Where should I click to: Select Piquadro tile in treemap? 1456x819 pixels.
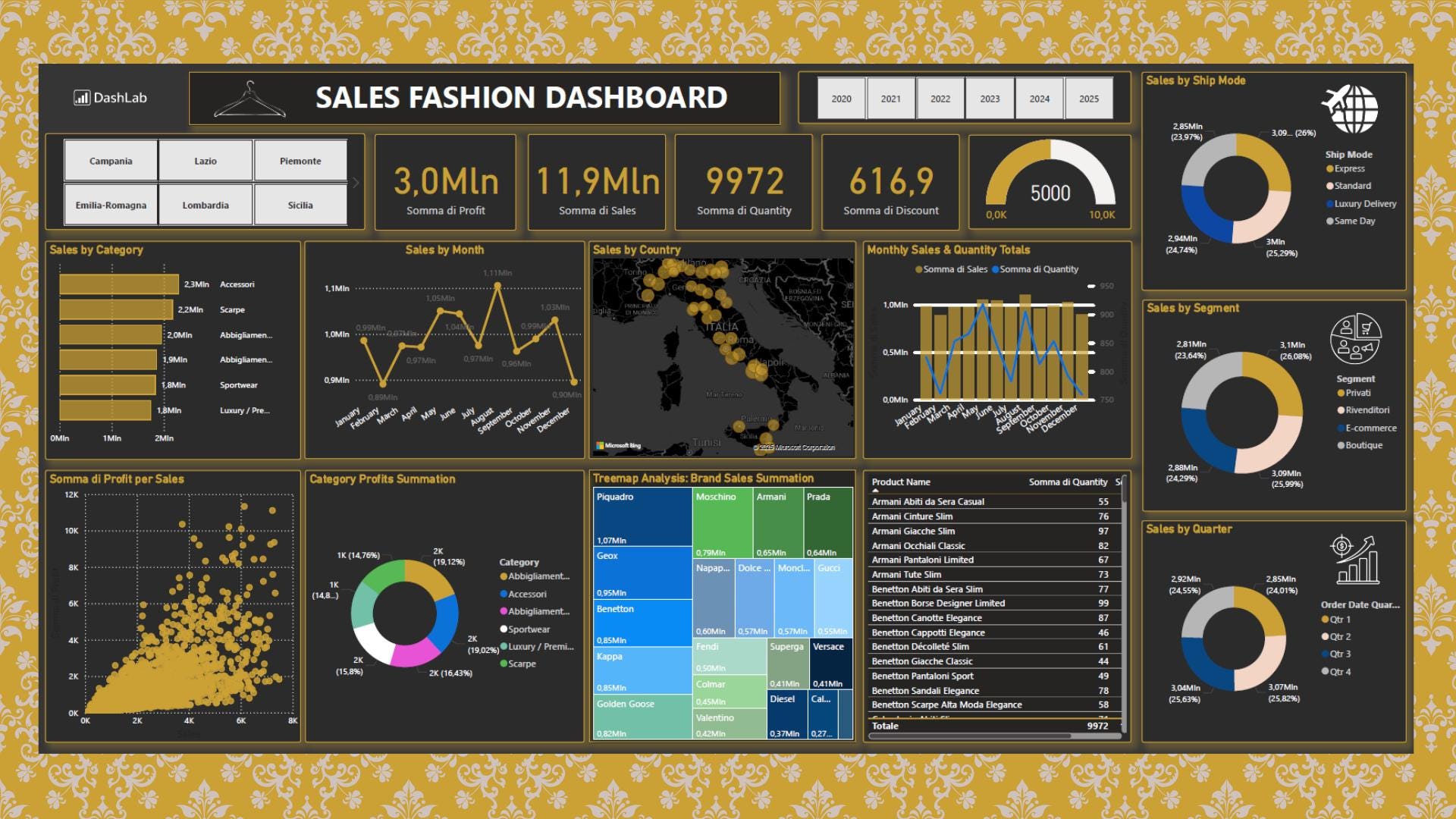click(x=643, y=518)
